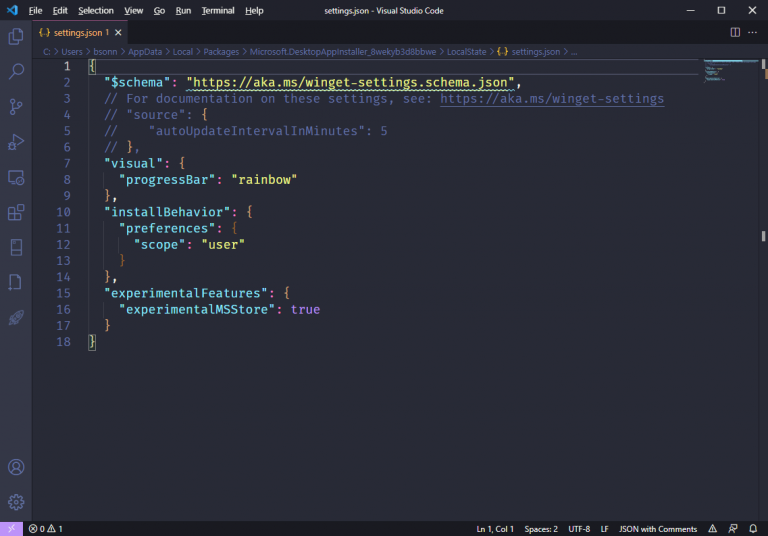The image size is (768, 536).
Task: Click the "rainbow" value text
Action: click(264, 180)
